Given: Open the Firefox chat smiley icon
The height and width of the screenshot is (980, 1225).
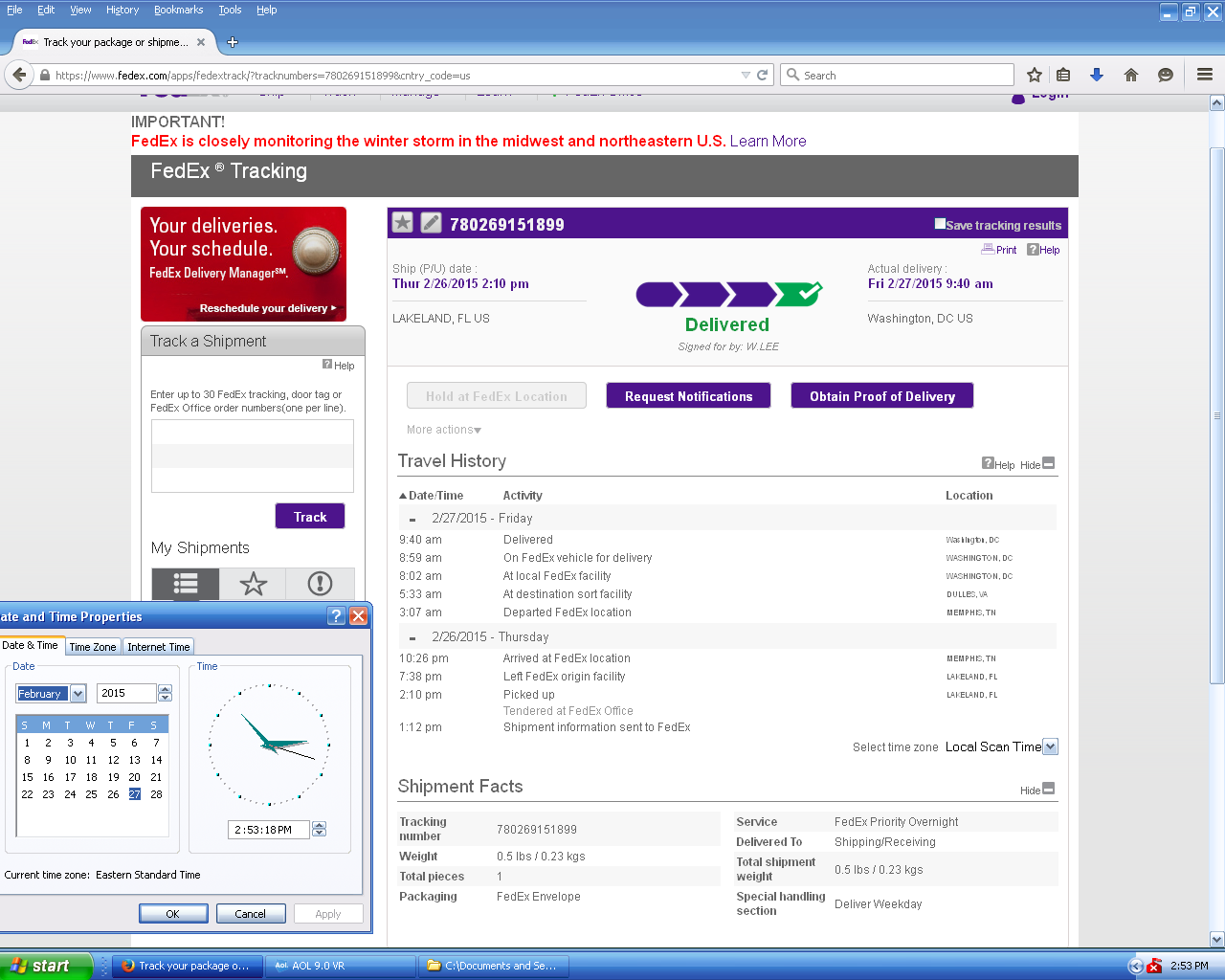Looking at the screenshot, I should tap(1166, 75).
